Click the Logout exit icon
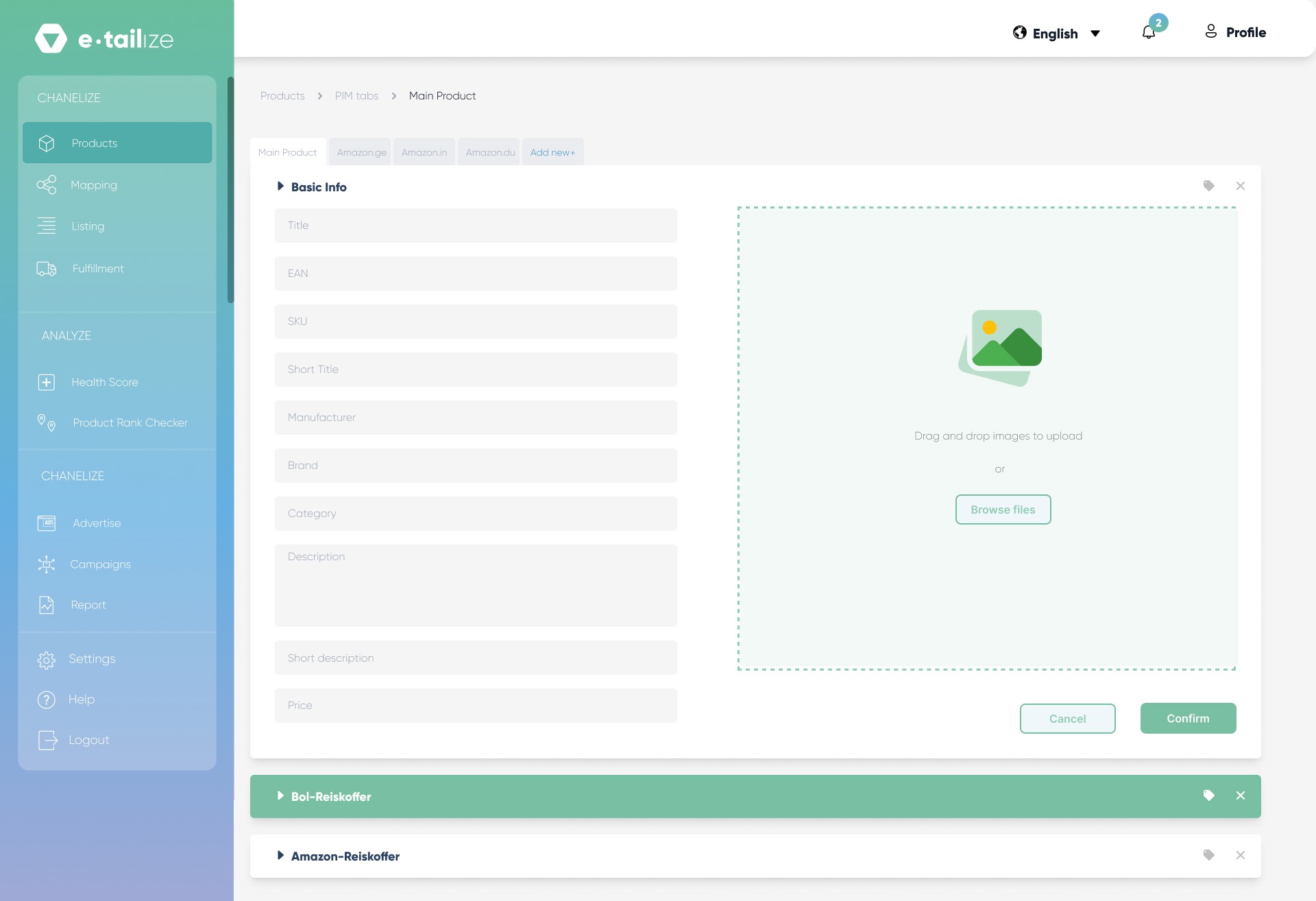1316x901 pixels. click(x=47, y=740)
